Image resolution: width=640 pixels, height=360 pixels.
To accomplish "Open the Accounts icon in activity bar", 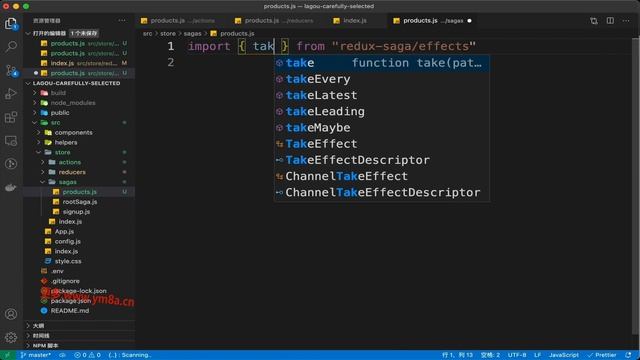I will click(11, 314).
